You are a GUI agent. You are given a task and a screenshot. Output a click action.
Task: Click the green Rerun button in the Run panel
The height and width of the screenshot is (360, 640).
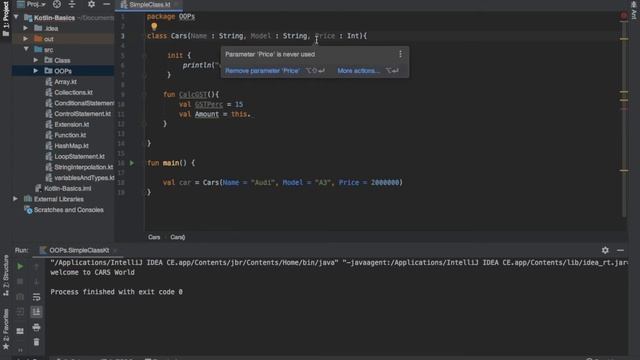(20, 267)
